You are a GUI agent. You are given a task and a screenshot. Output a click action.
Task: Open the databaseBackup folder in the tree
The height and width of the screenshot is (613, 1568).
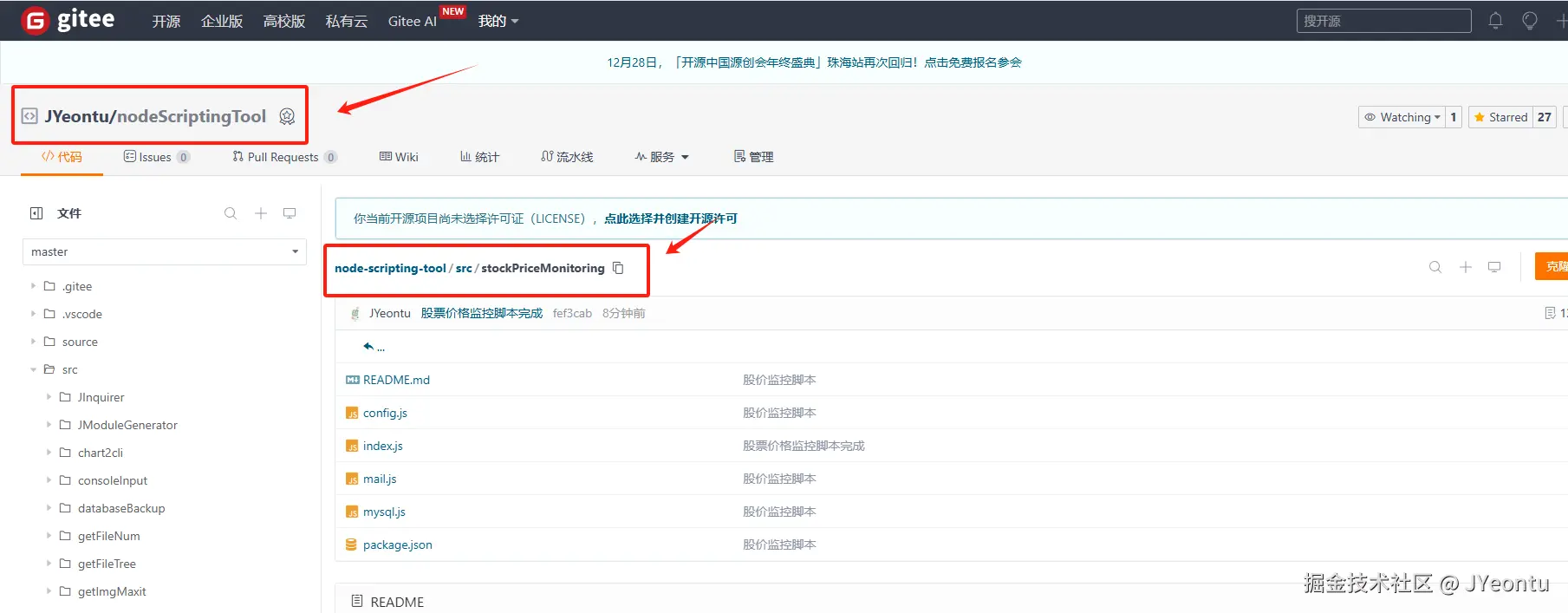coord(121,508)
